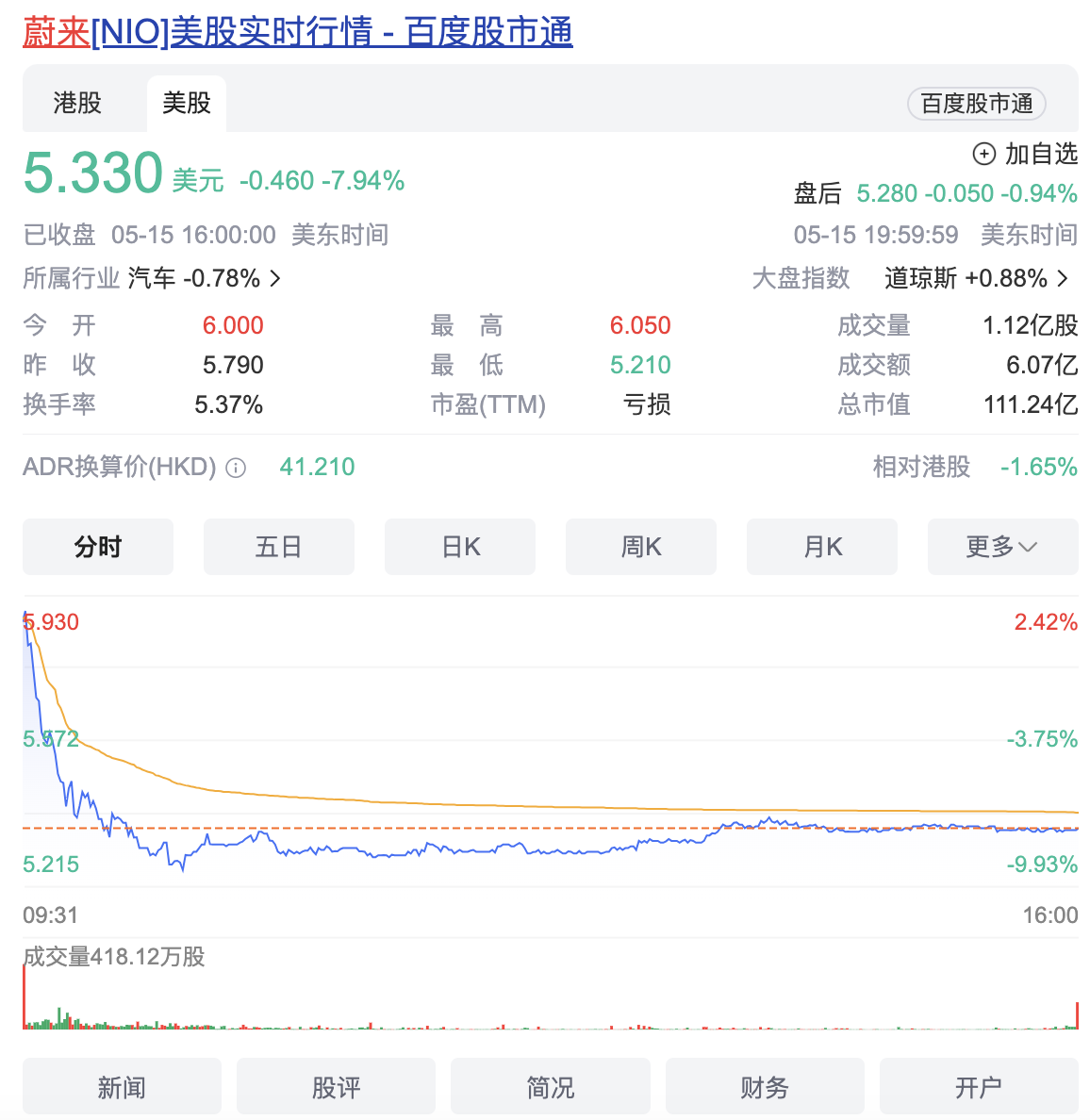The width and height of the screenshot is (1090, 1120).
Task: Click the ADR price 41.210
Action: (x=317, y=468)
